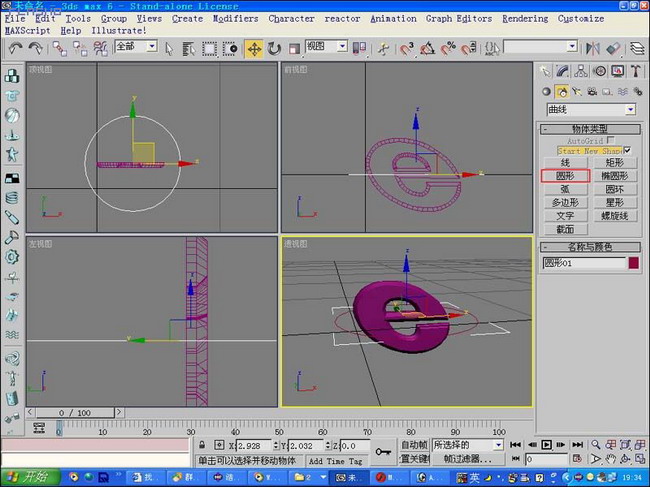Open the 帧过滤器 key filters button
This screenshot has height=487, width=650.
(x=468, y=459)
